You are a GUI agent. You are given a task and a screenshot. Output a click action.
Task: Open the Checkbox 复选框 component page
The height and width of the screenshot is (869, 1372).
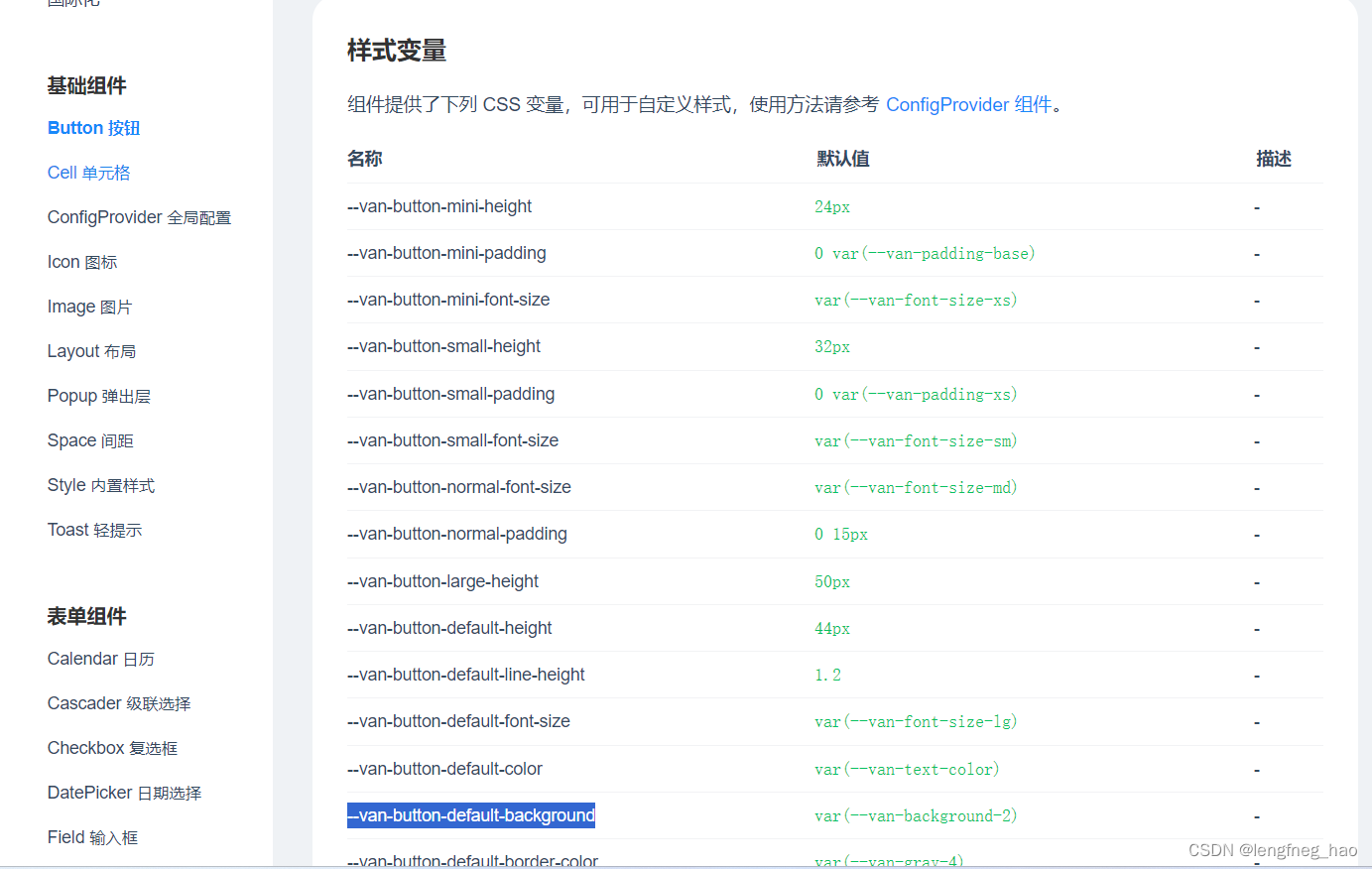tap(112, 747)
